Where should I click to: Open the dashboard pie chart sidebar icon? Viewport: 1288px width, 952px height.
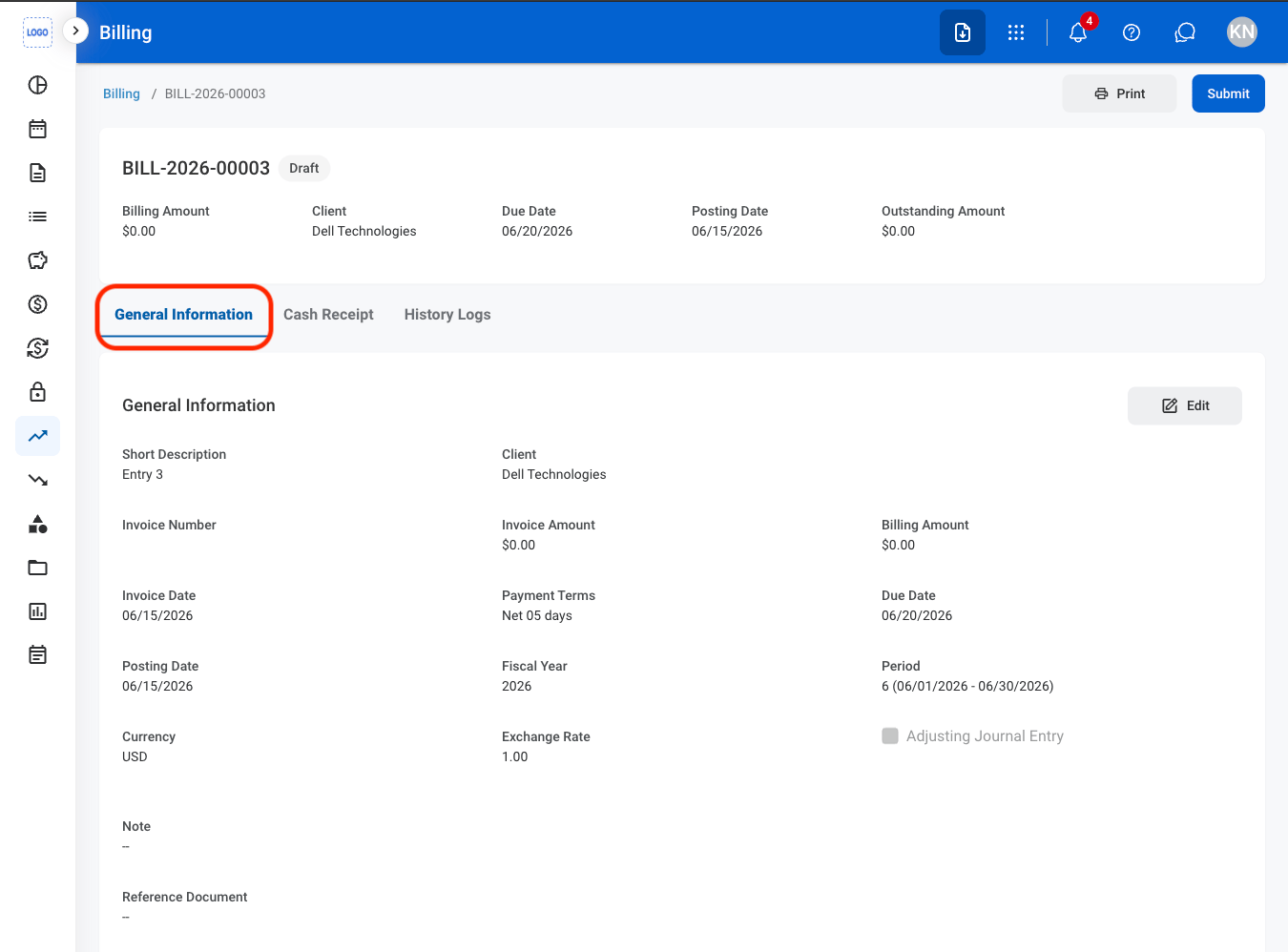click(x=37, y=85)
